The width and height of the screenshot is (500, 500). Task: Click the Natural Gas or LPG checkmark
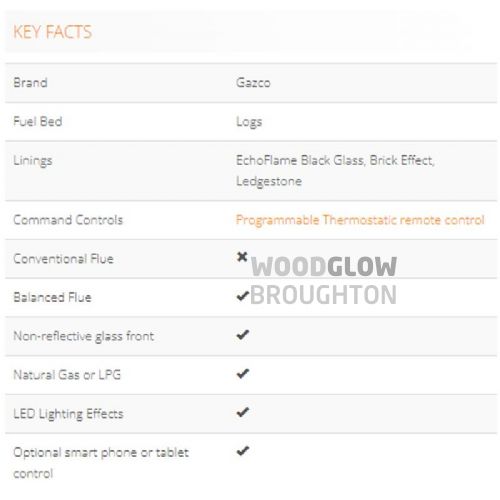[243, 373]
